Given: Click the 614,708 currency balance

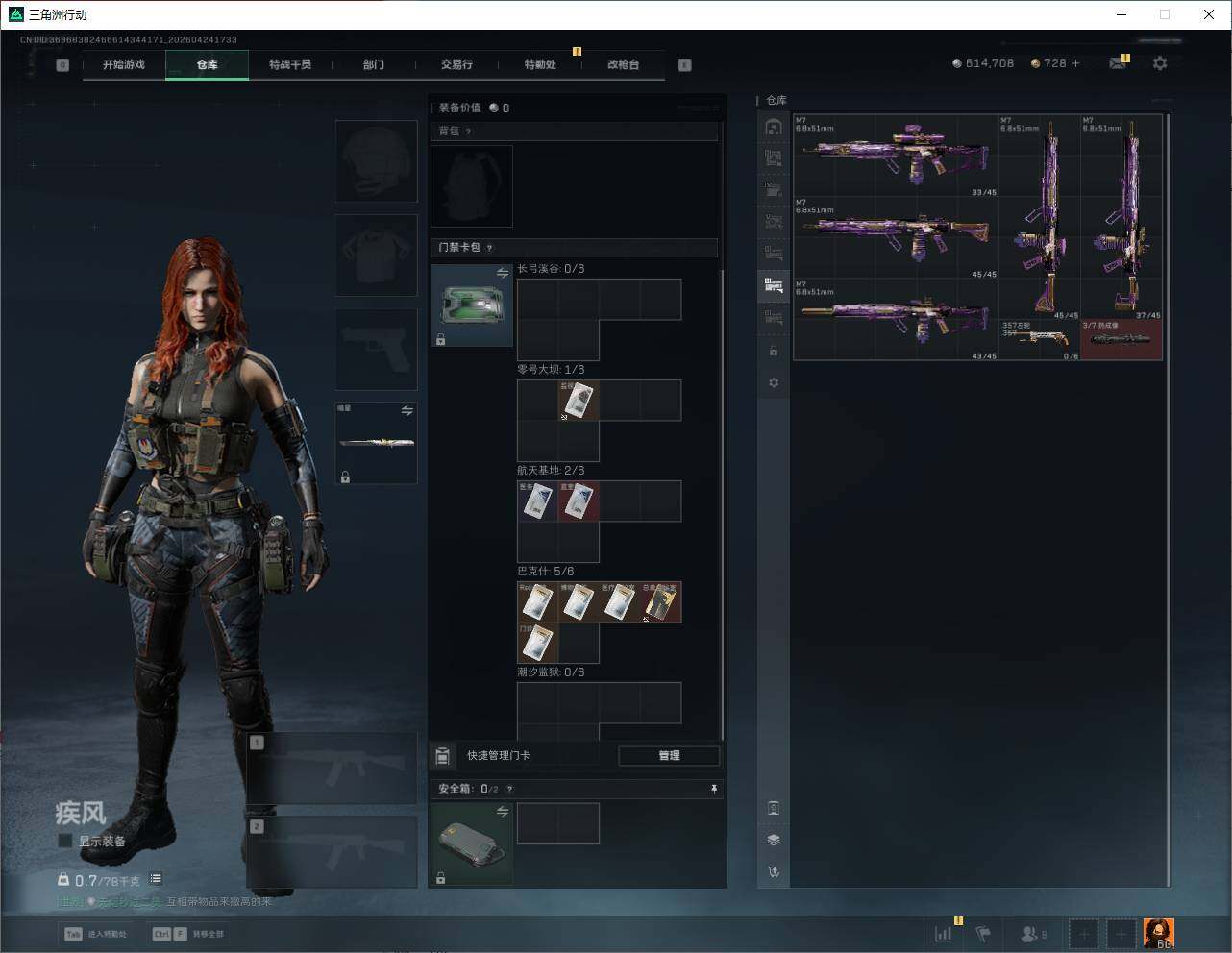Looking at the screenshot, I should click(x=983, y=63).
